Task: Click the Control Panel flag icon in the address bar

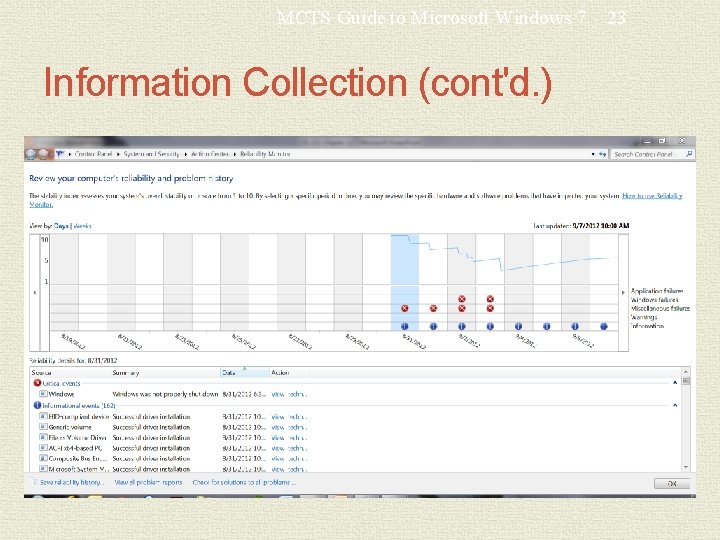Action: (x=60, y=154)
